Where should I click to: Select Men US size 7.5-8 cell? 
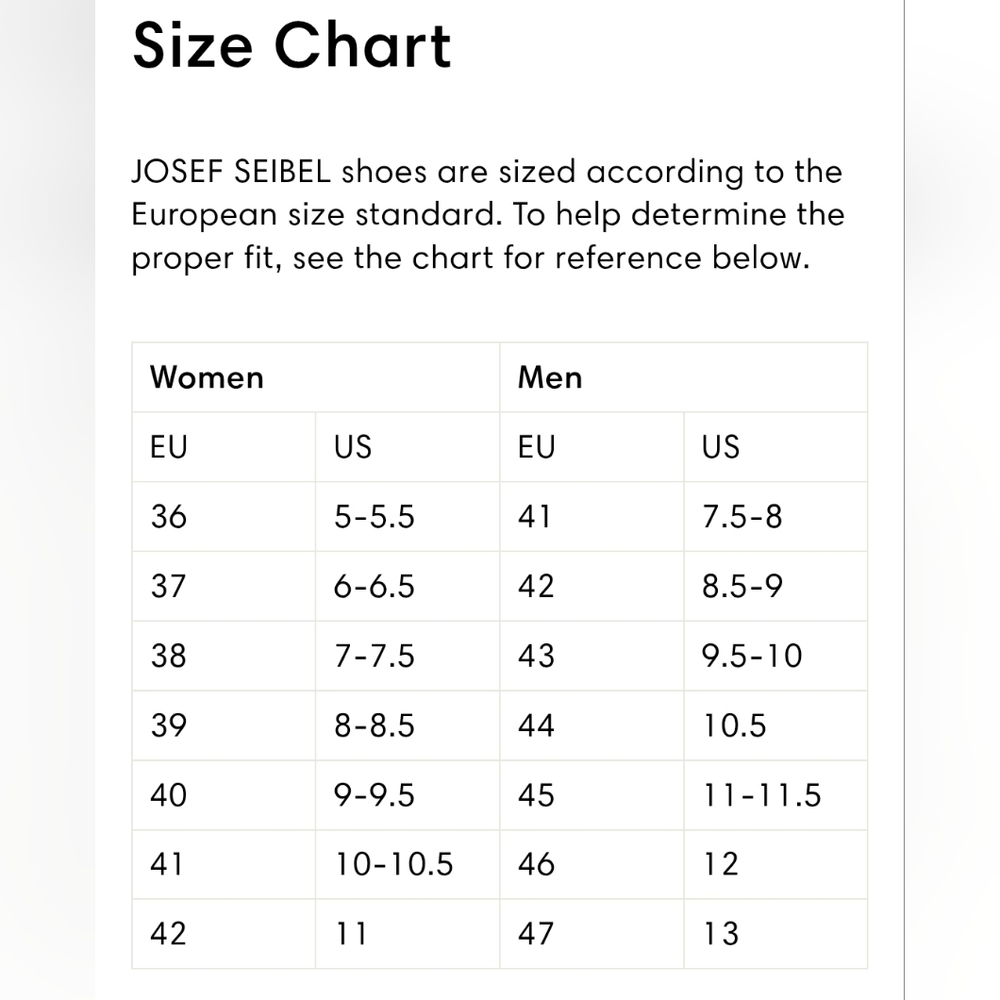click(x=776, y=517)
